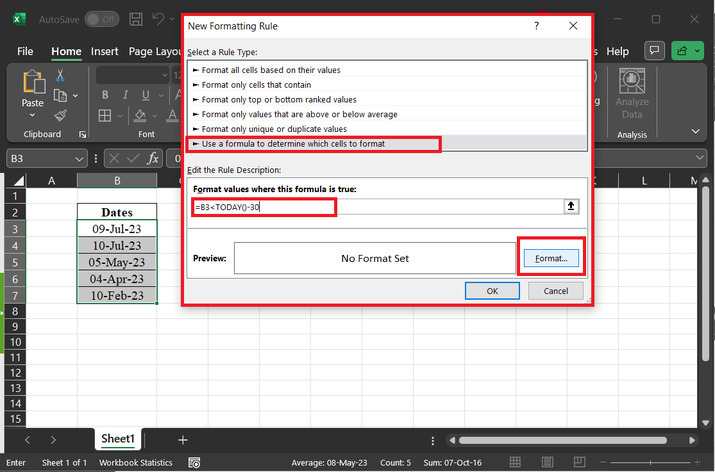Open the File menu

25,51
